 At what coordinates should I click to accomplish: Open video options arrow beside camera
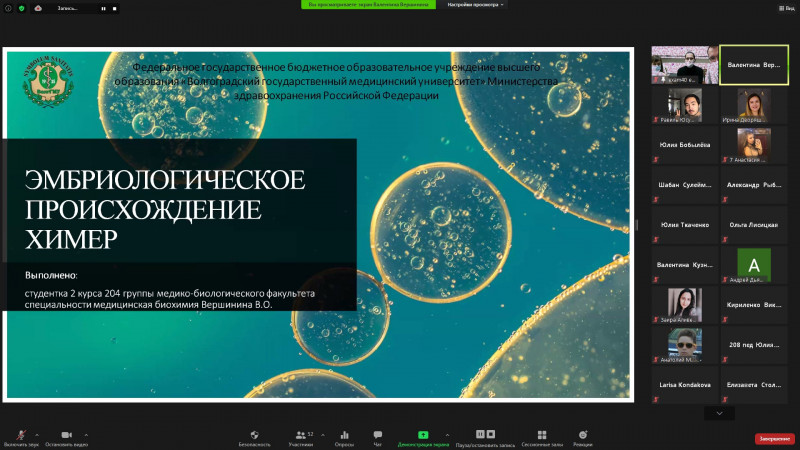point(86,435)
